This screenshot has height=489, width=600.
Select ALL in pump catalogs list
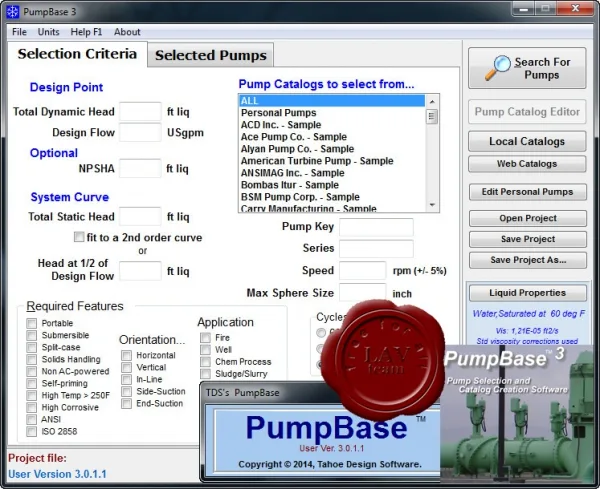(332, 101)
